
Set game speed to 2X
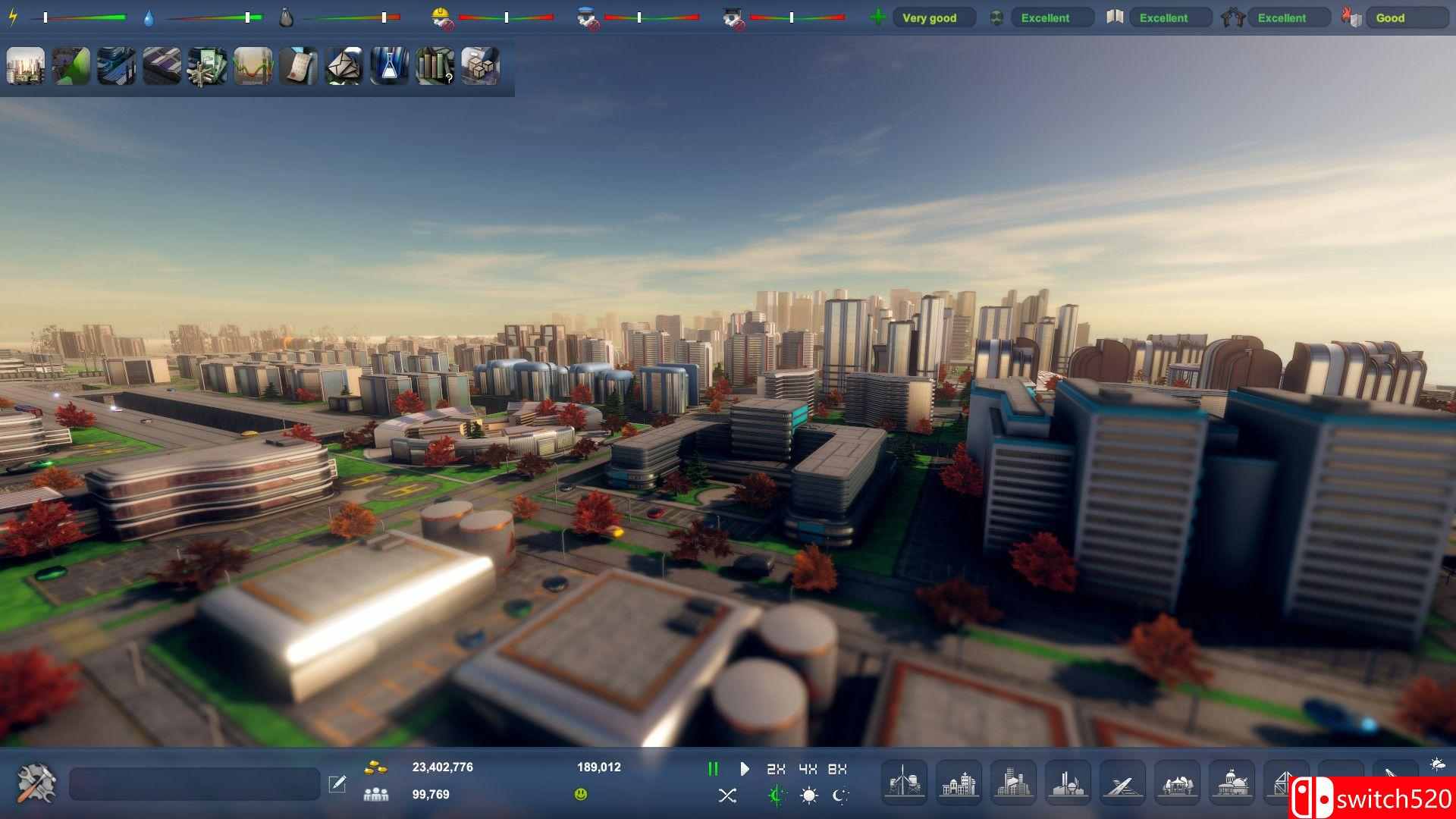774,768
